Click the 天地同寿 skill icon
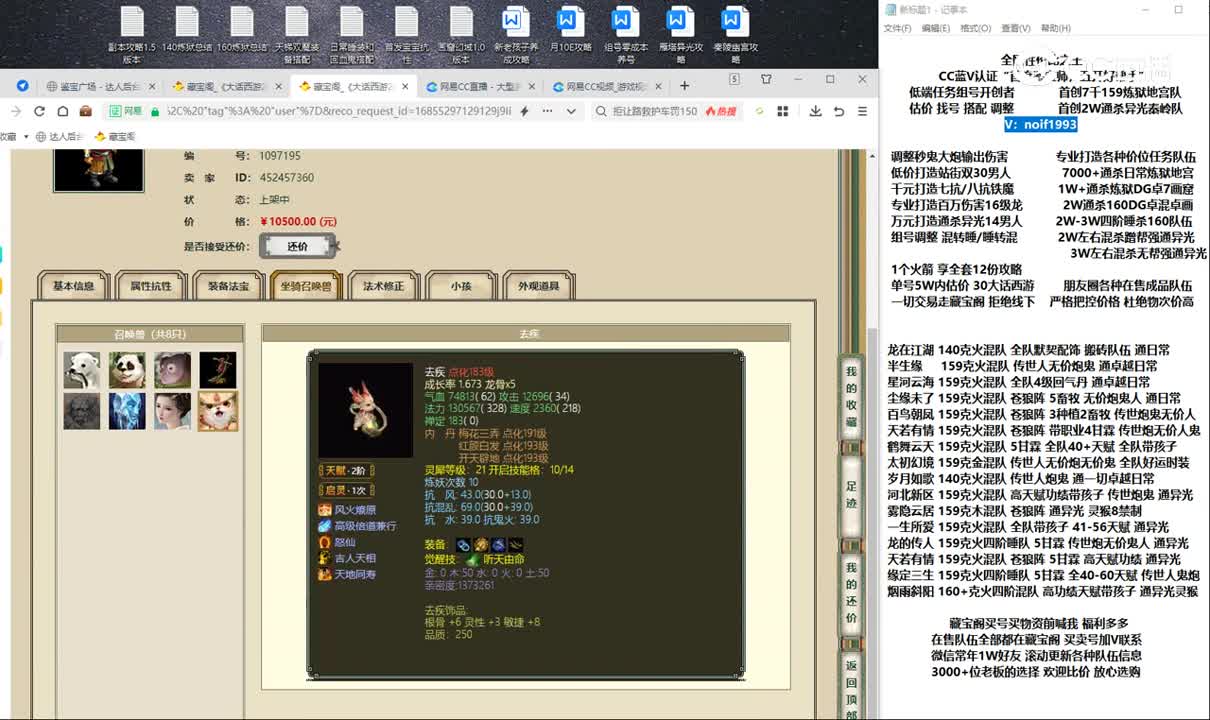The width and height of the screenshot is (1210, 720). click(325, 574)
